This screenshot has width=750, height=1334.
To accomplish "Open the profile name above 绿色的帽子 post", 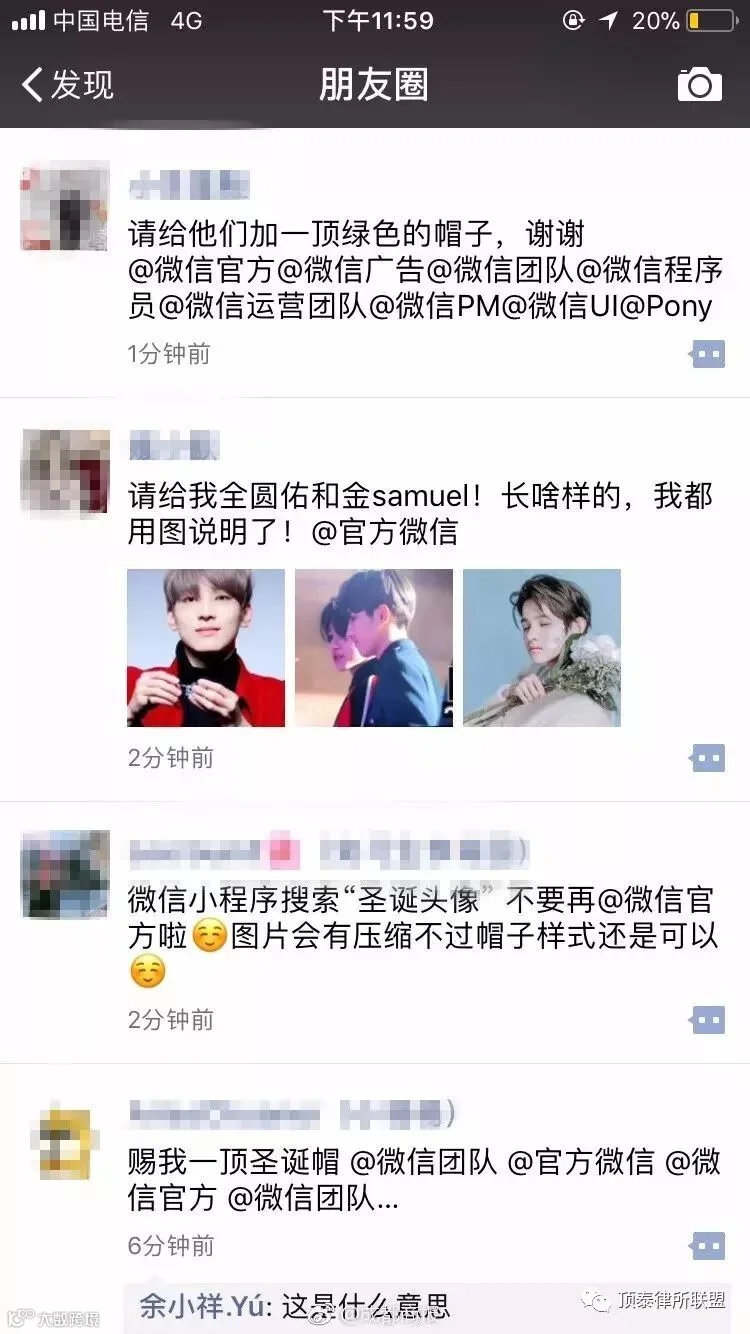I will click(189, 185).
